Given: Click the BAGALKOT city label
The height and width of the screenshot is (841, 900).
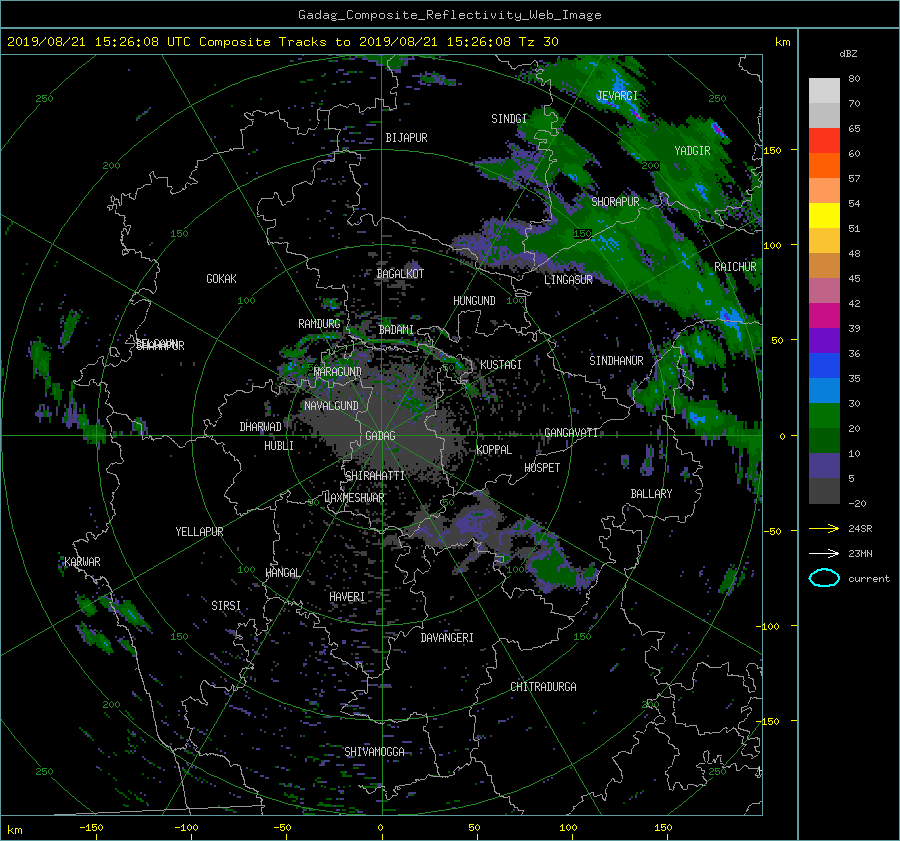Looking at the screenshot, I should click(x=400, y=274).
